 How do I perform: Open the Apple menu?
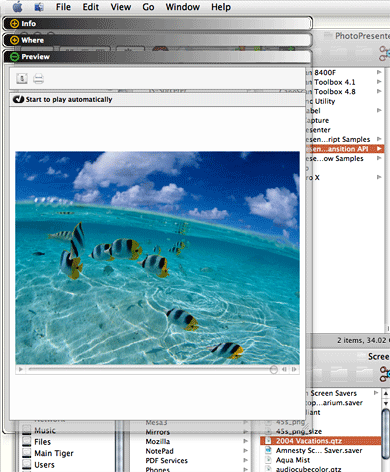click(17, 7)
